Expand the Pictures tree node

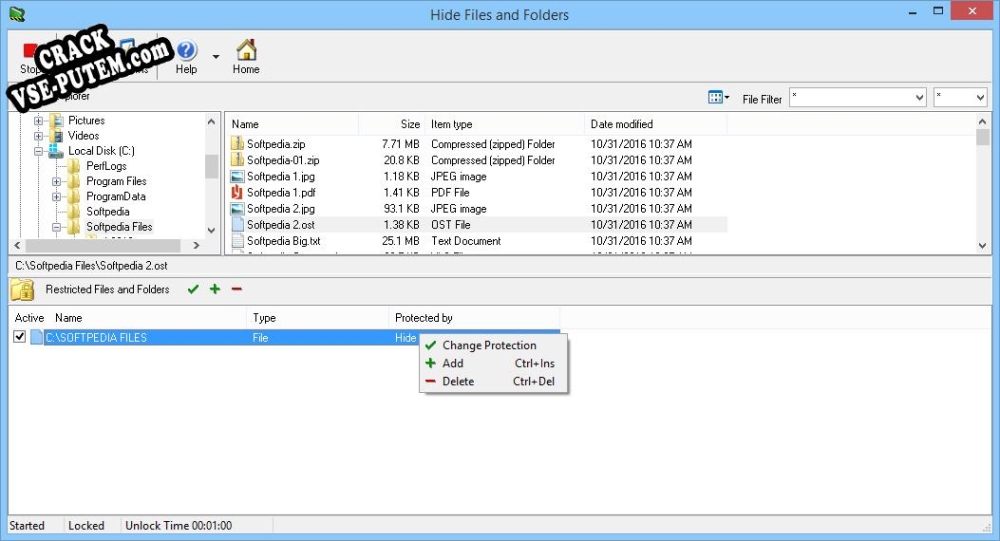(x=38, y=120)
